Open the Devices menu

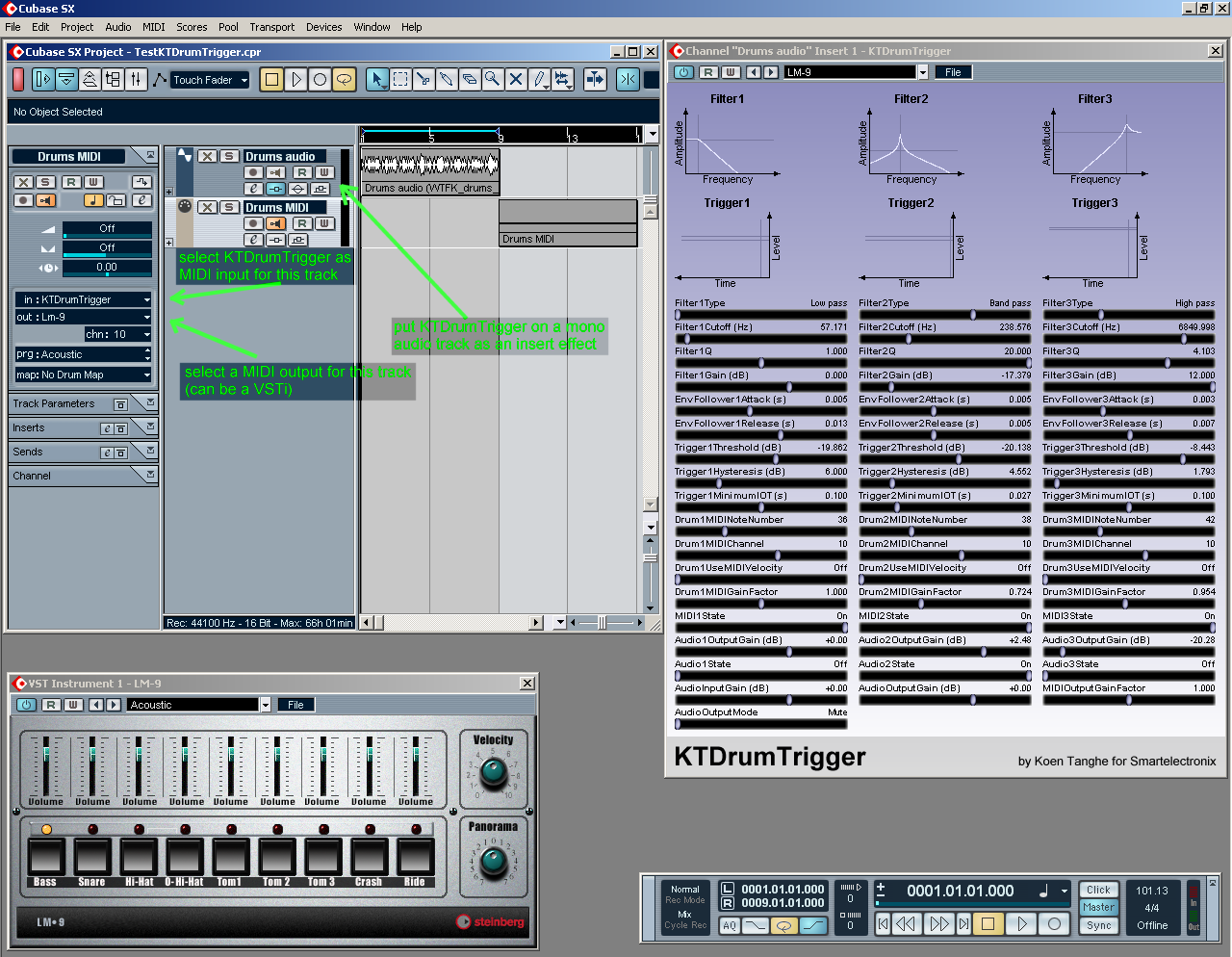324,27
